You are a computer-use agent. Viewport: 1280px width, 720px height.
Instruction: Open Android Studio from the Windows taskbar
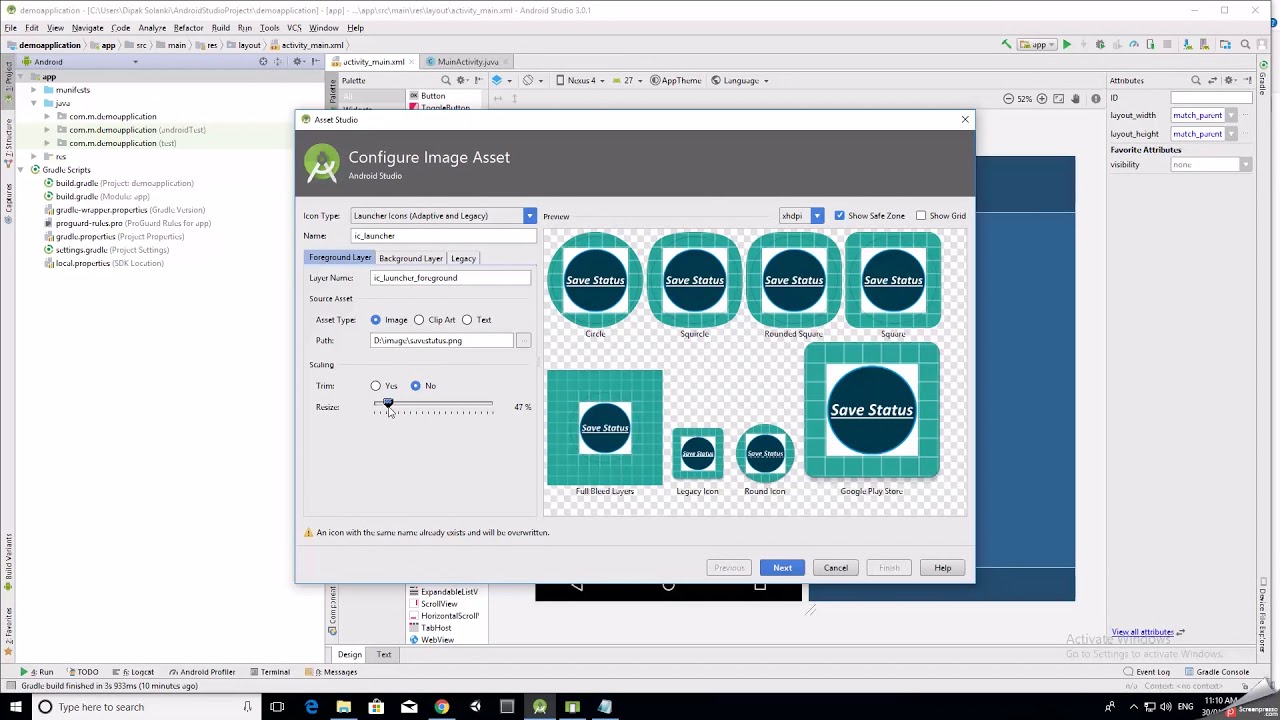coord(539,707)
